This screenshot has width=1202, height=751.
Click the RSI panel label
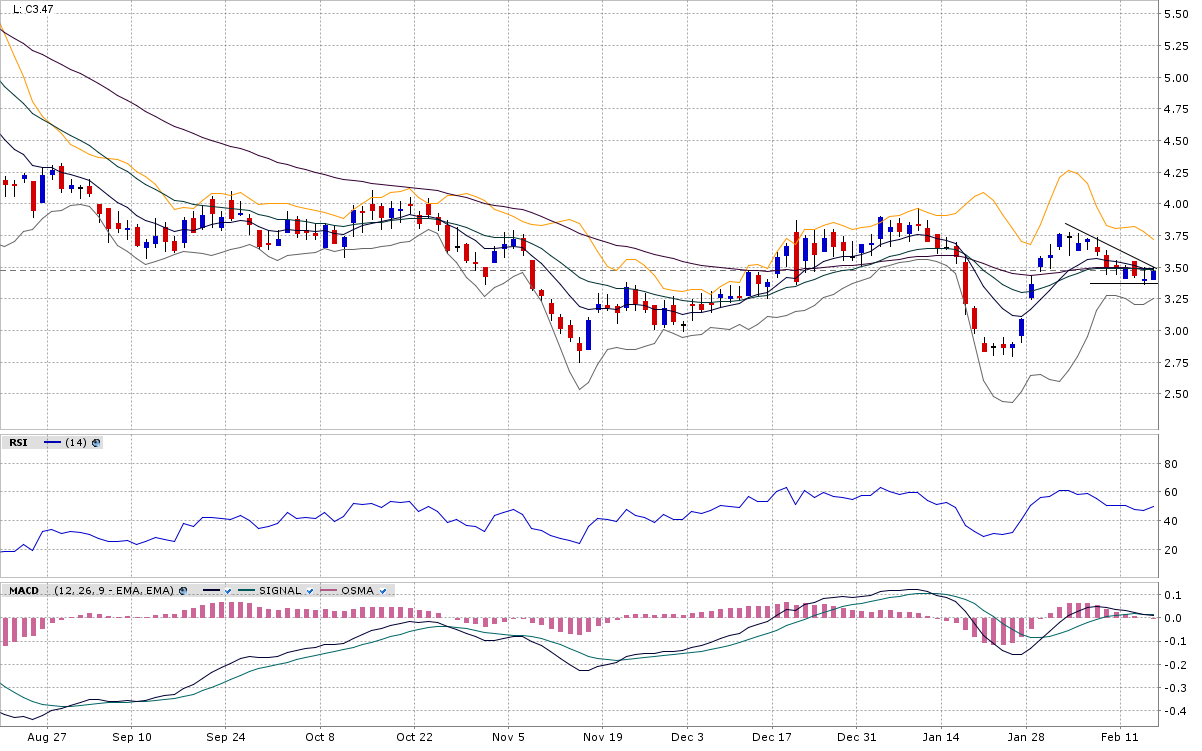18,442
